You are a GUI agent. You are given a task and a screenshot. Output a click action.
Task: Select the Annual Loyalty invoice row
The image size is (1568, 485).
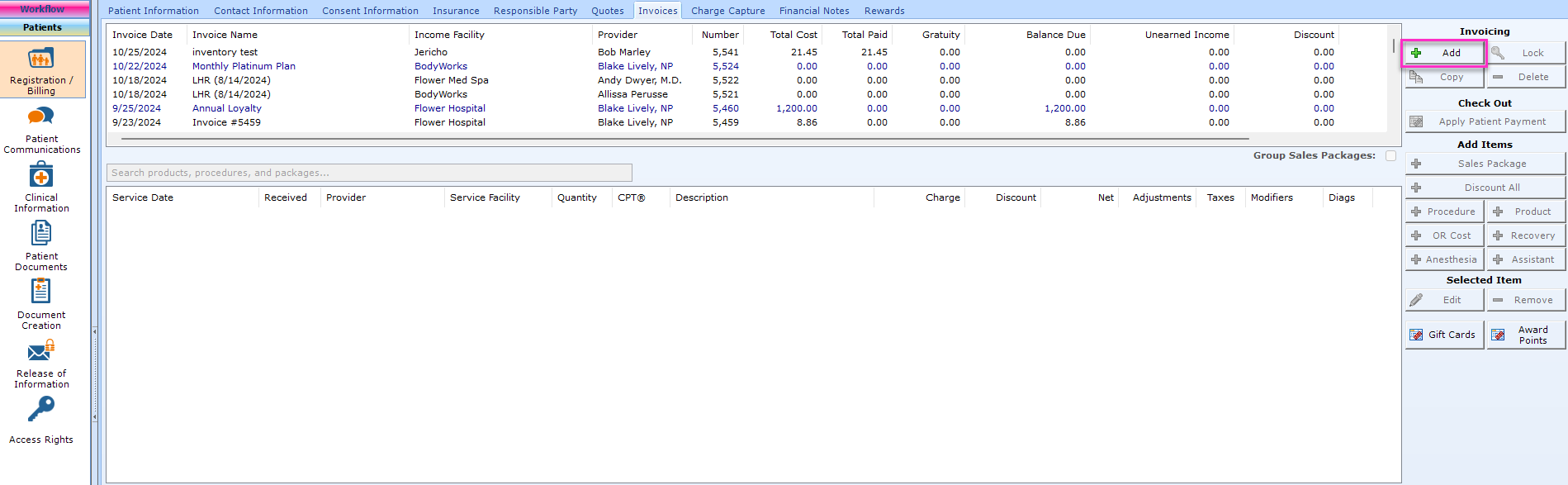tap(227, 108)
